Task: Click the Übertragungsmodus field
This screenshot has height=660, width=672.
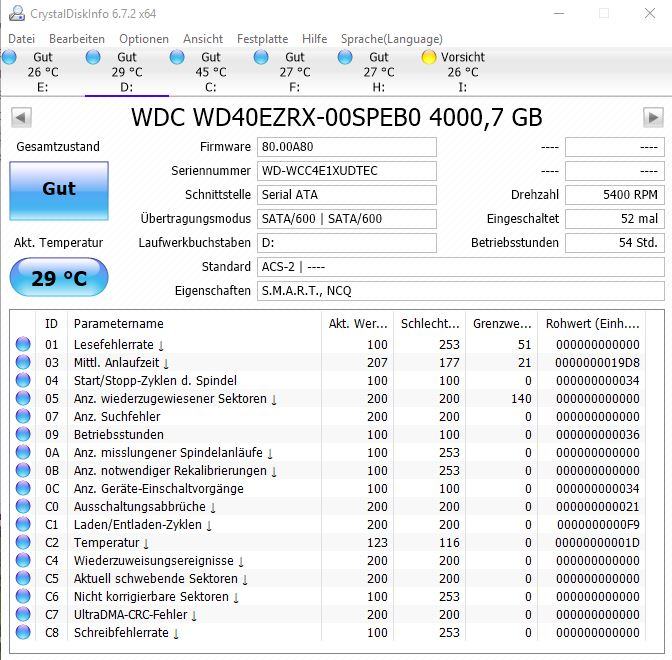Action: (347, 219)
